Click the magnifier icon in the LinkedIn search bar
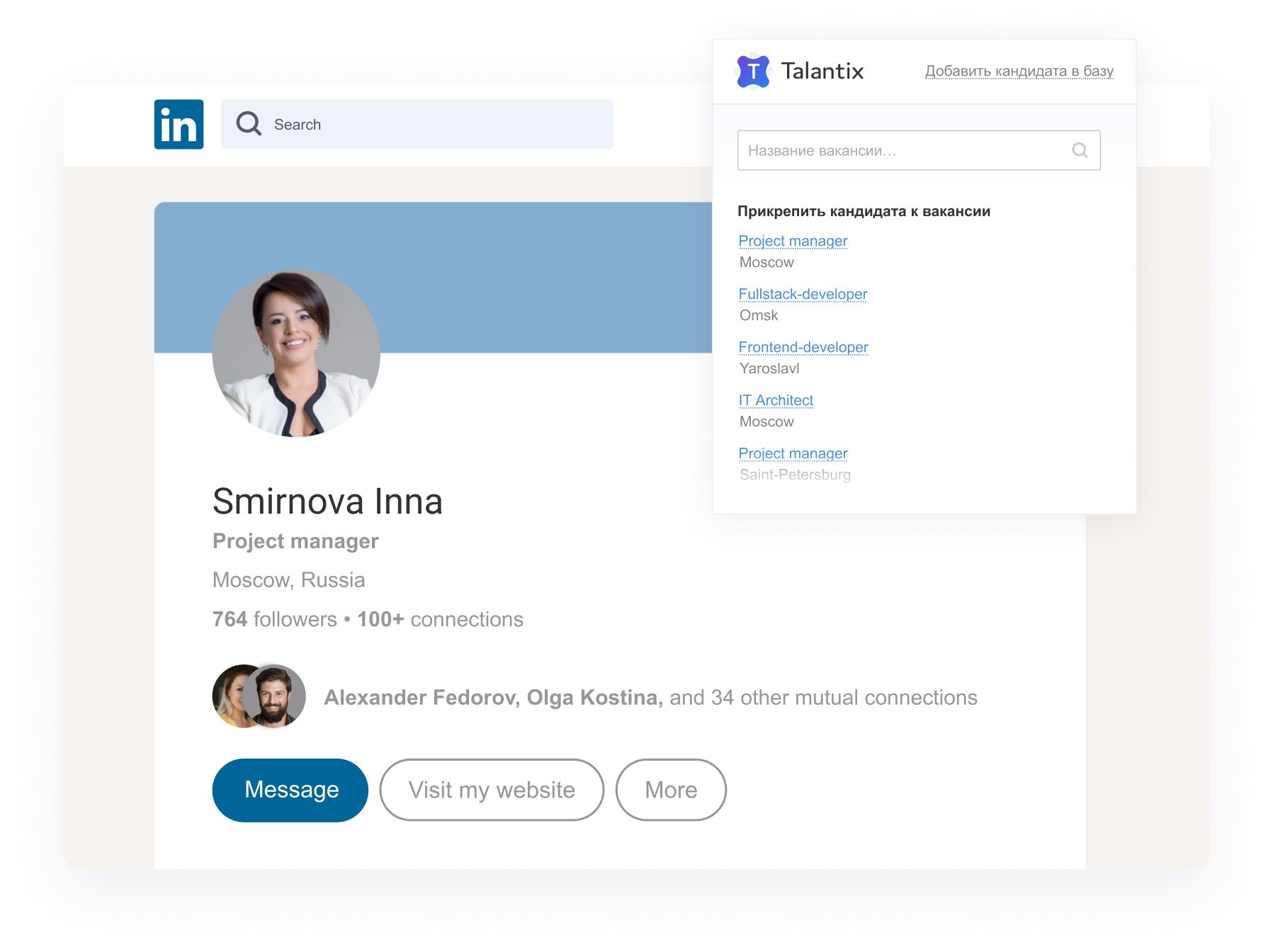Image resolution: width=1273 pixels, height=952 pixels. [x=248, y=124]
